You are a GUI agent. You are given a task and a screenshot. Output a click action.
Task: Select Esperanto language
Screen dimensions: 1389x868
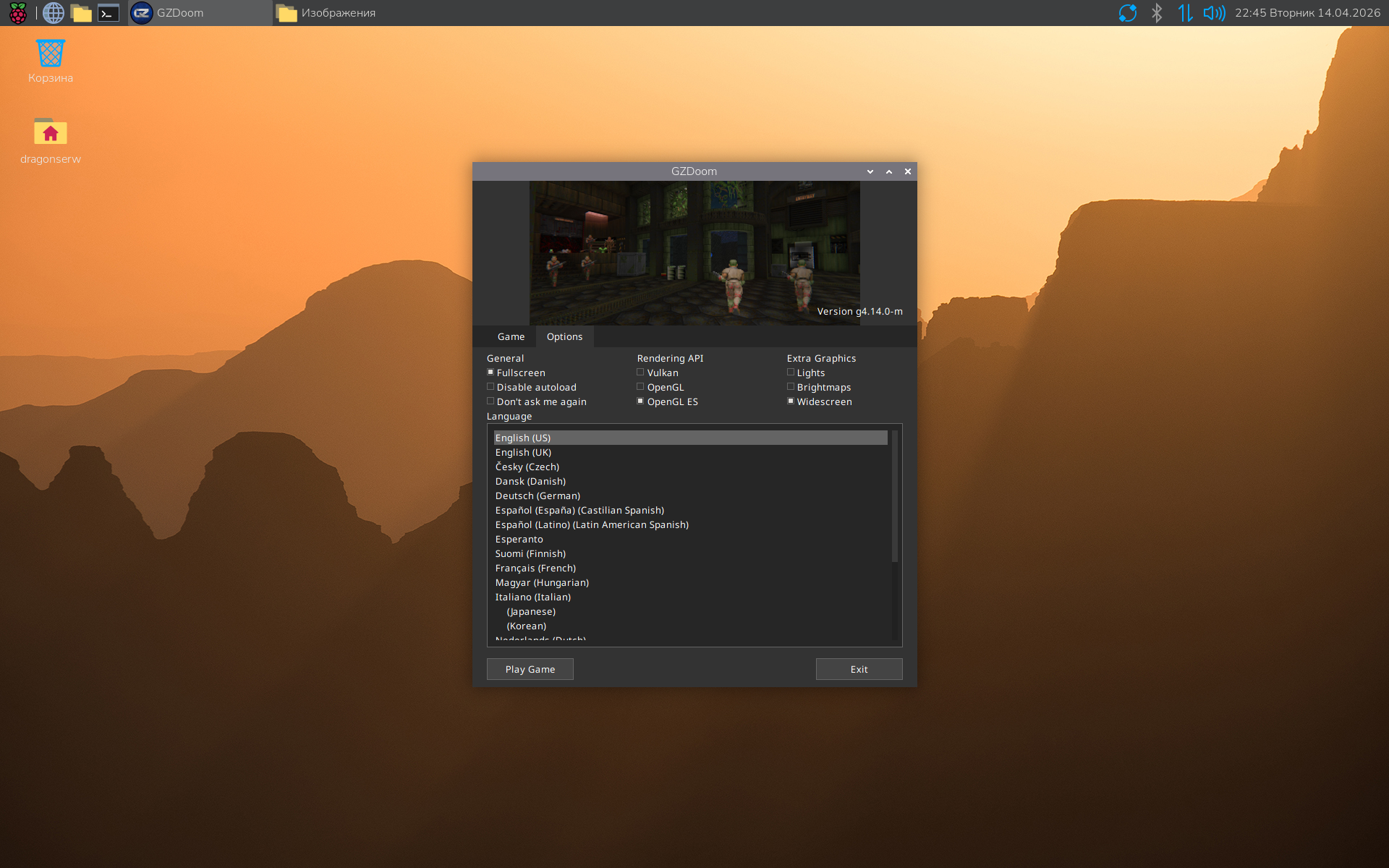coord(690,540)
